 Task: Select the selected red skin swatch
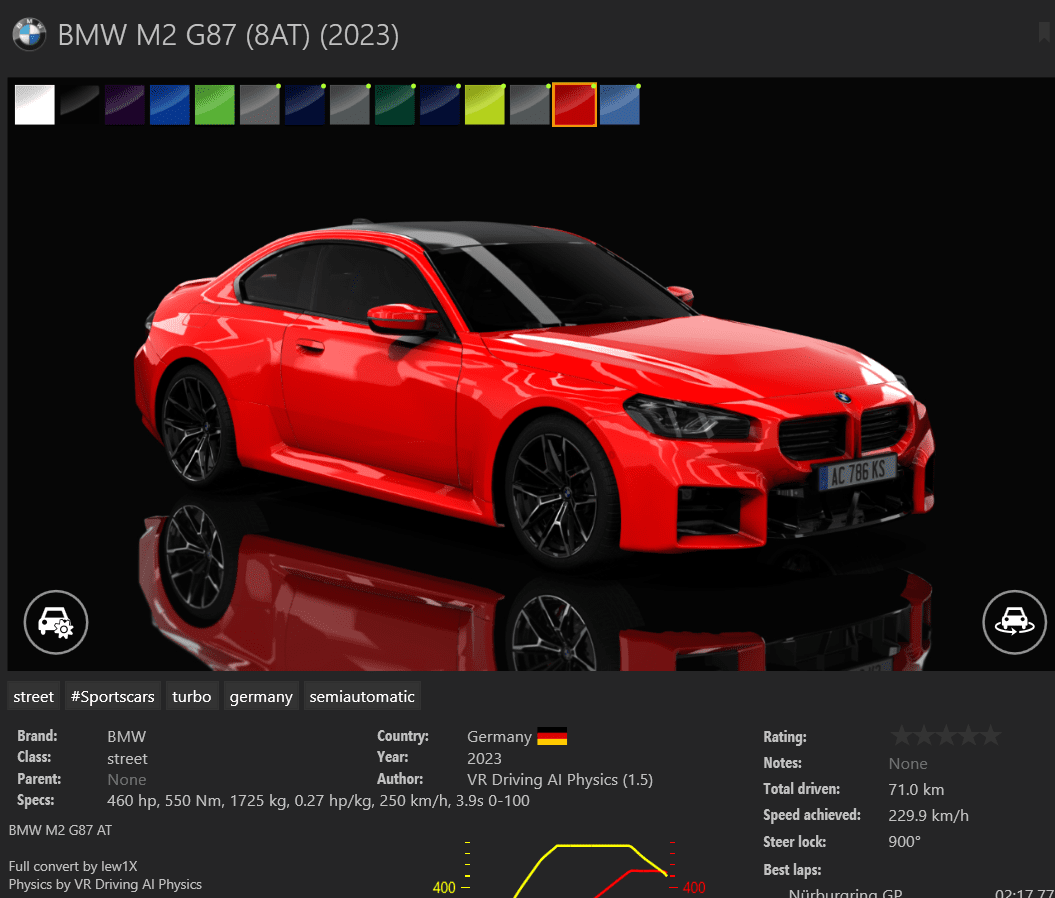click(575, 105)
